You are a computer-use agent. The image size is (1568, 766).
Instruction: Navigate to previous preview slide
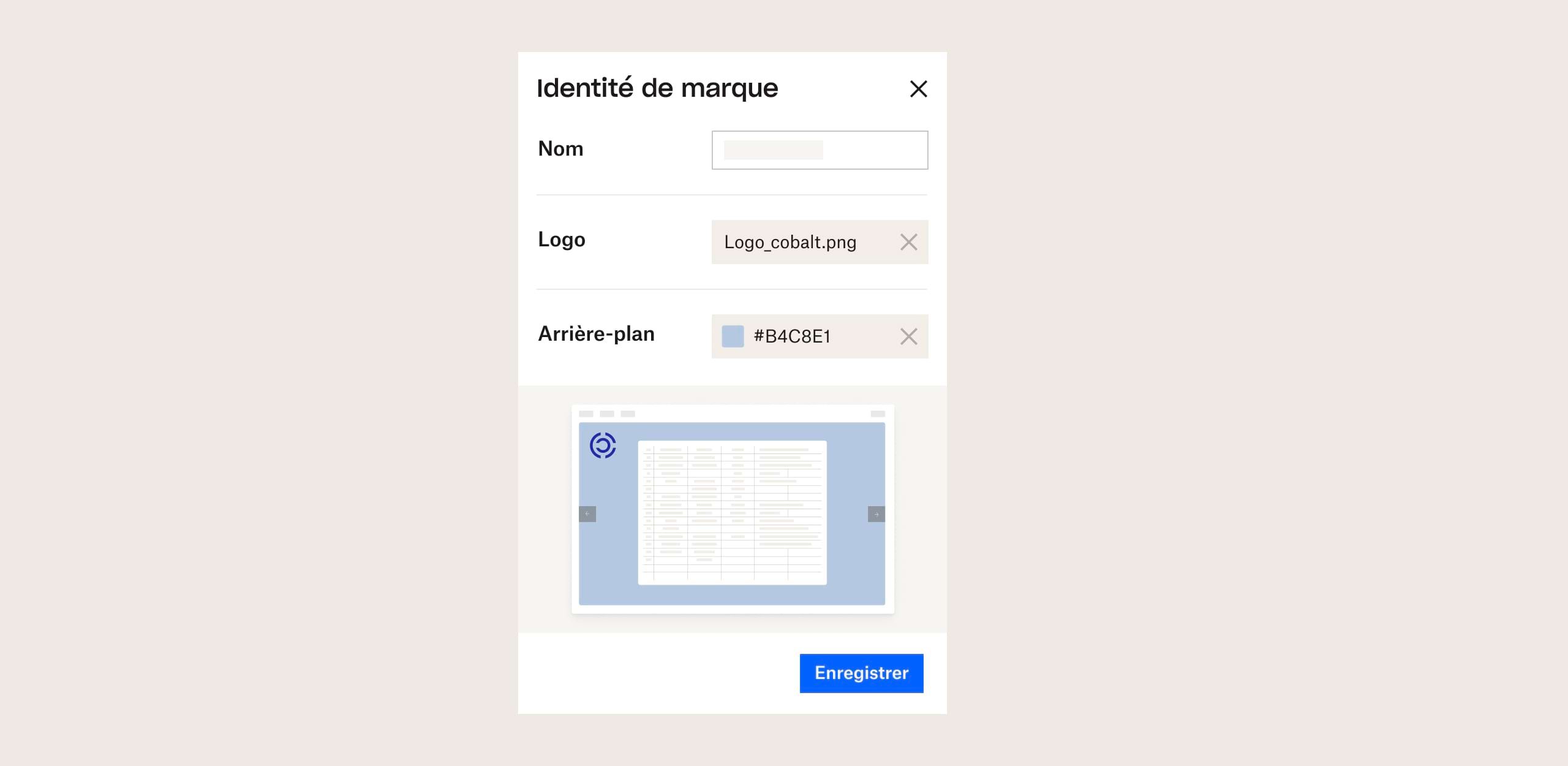point(588,515)
